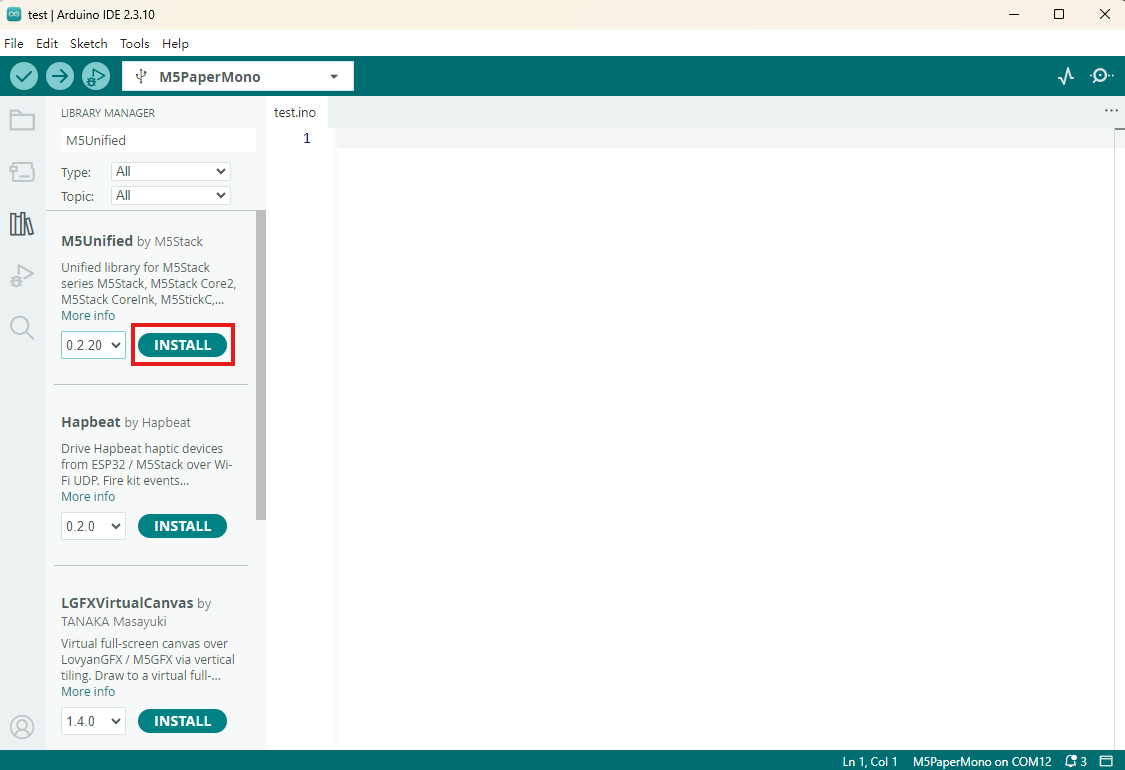Select the test.ino editor tab
1125x770 pixels.
(295, 113)
